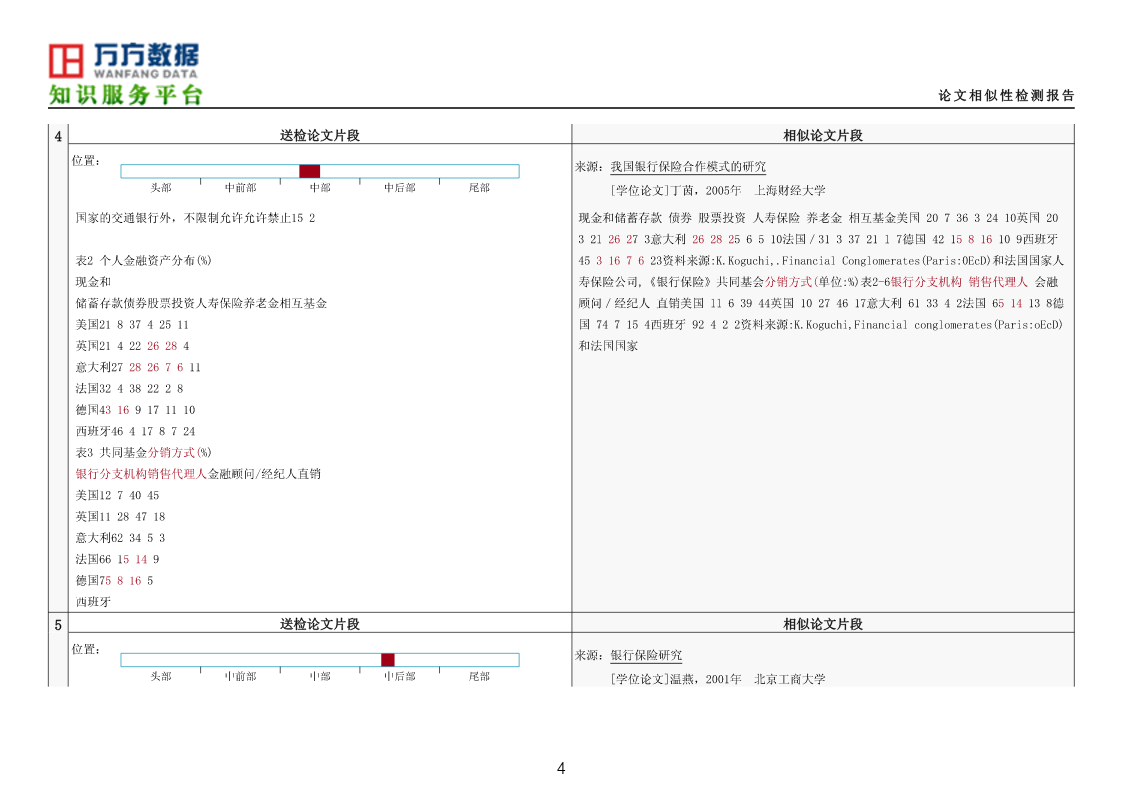Click red position marker in section 4 bar

[x=309, y=171]
